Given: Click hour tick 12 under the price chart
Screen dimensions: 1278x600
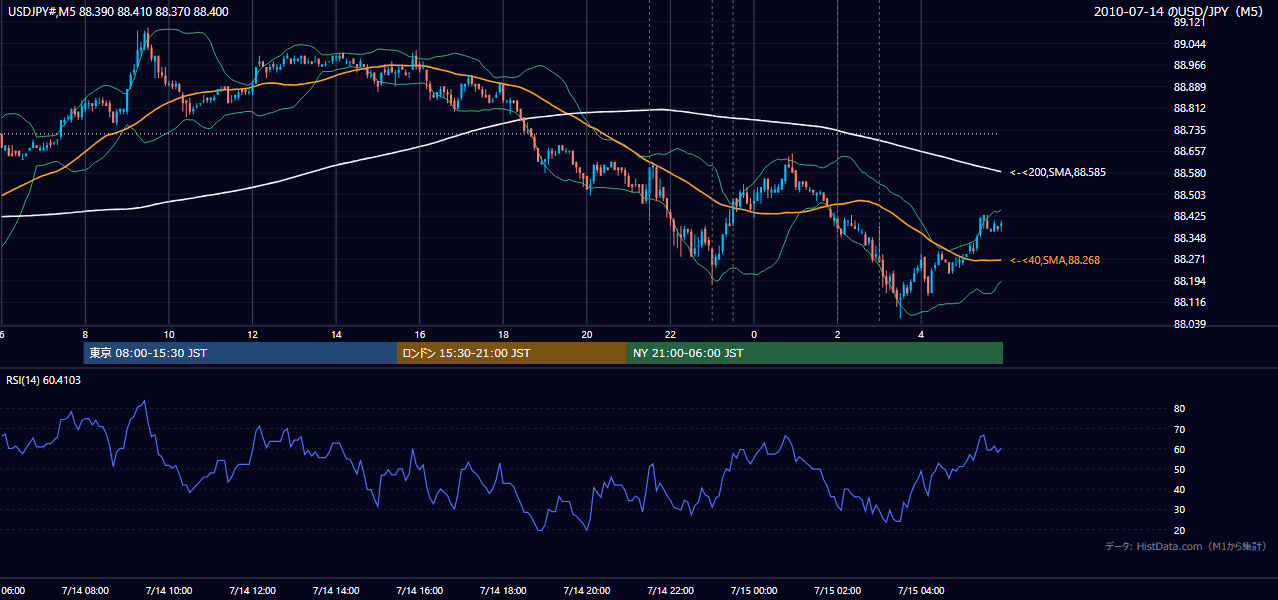Looking at the screenshot, I should coord(252,334).
